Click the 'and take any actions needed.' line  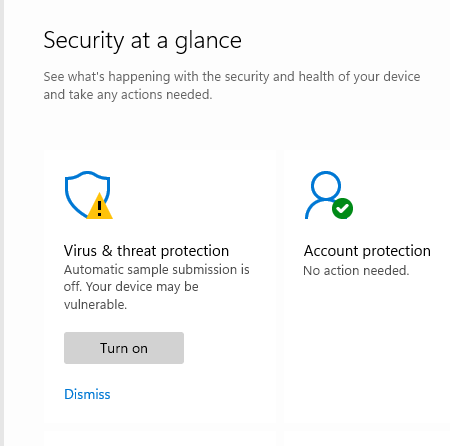point(128,95)
